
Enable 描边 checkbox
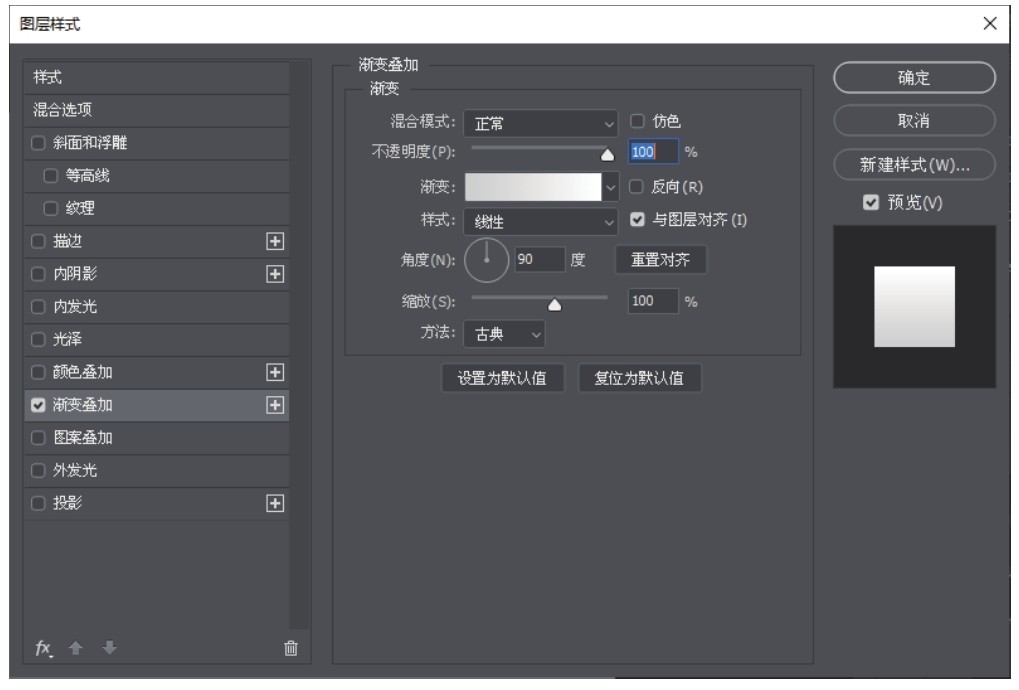(x=38, y=241)
